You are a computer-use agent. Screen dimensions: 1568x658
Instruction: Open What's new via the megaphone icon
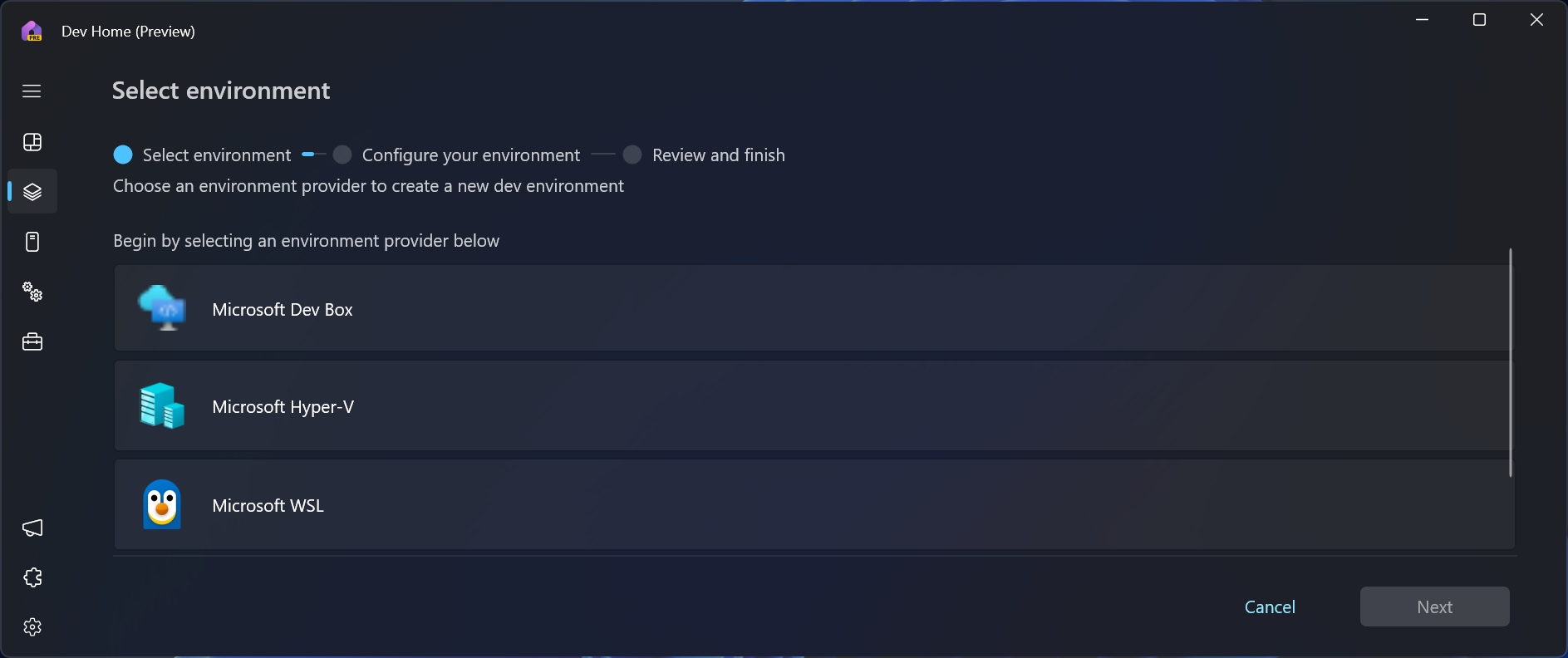[31, 528]
